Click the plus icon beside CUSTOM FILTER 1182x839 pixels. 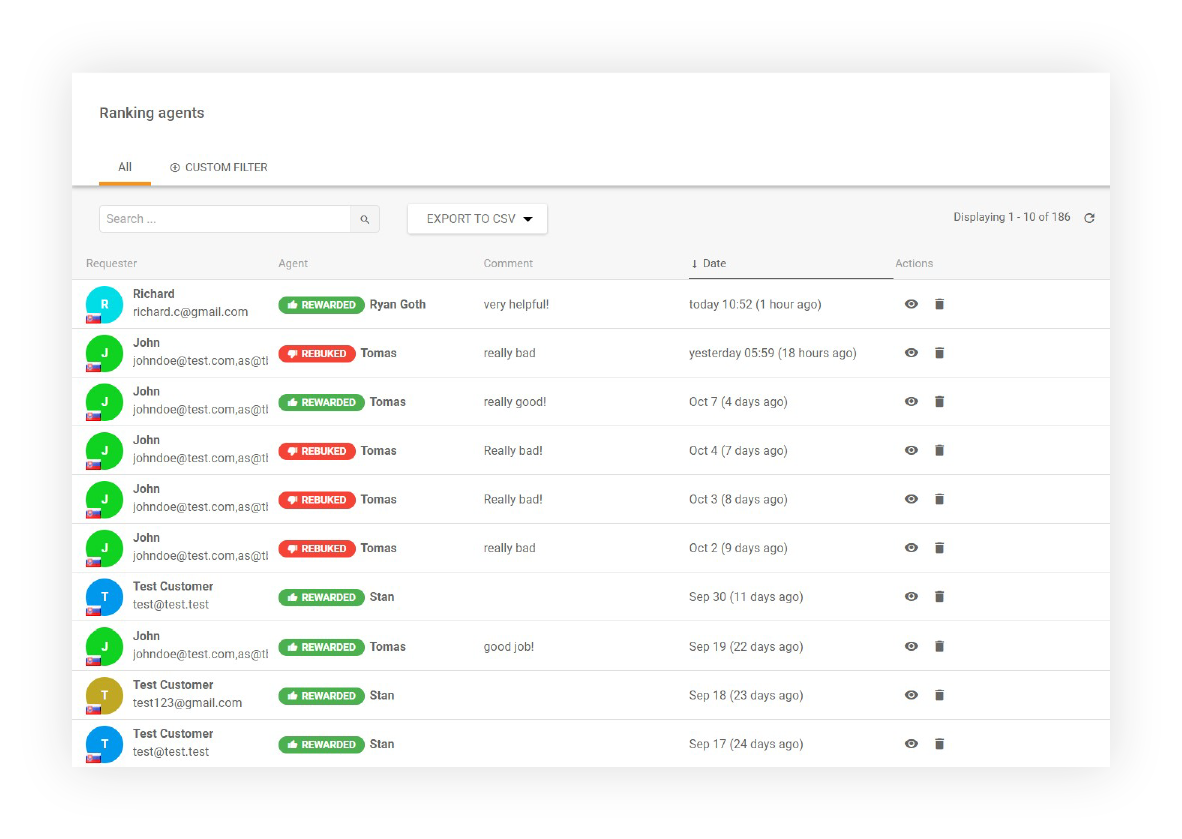176,167
